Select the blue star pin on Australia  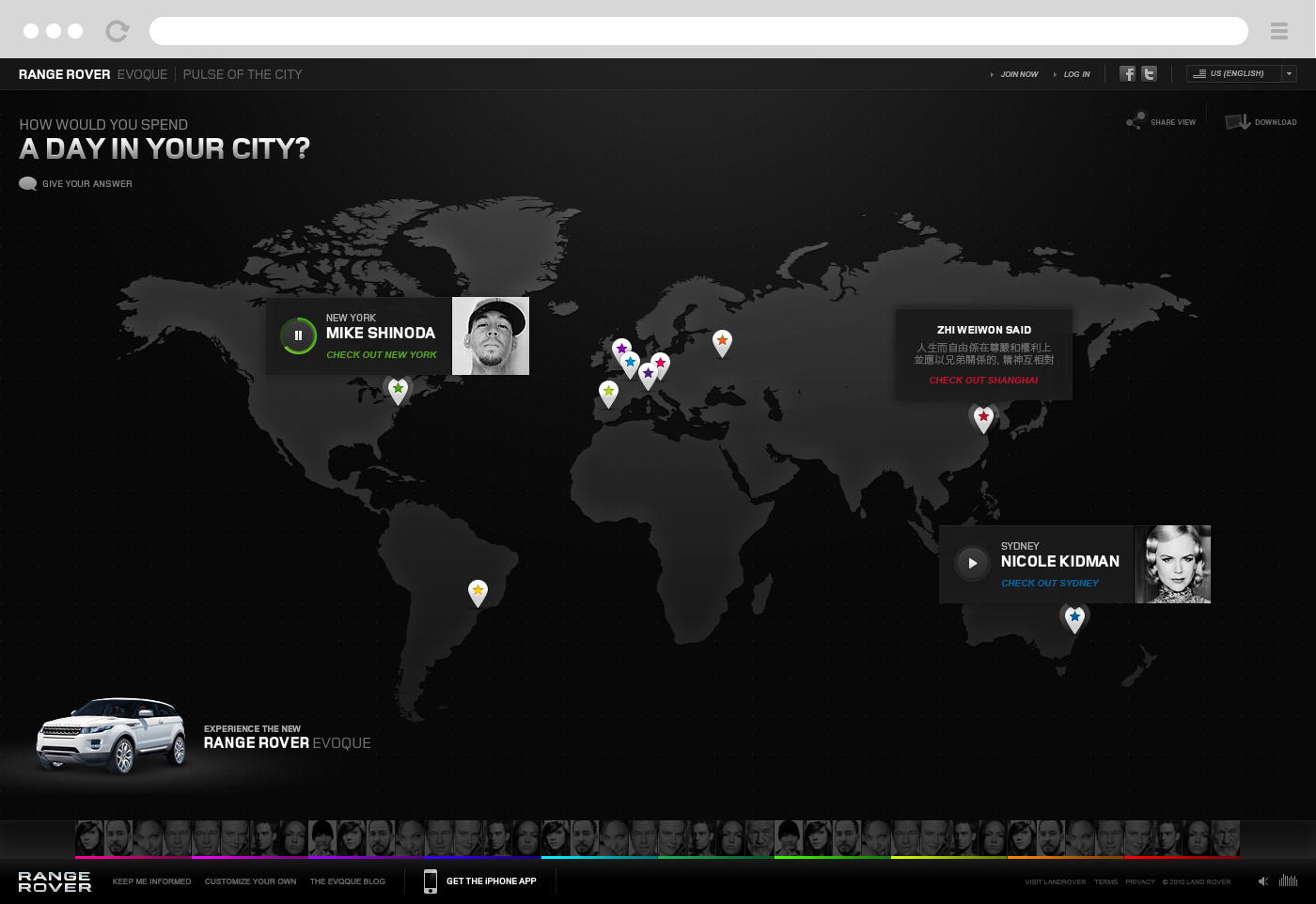[x=1074, y=618]
